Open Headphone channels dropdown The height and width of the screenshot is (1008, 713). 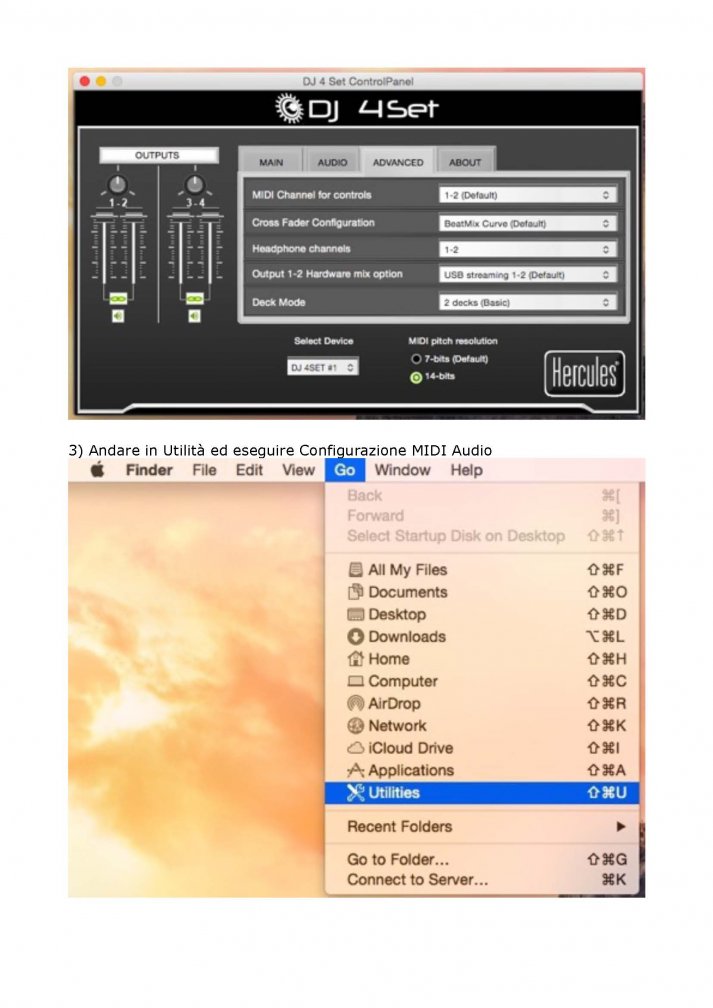[528, 249]
